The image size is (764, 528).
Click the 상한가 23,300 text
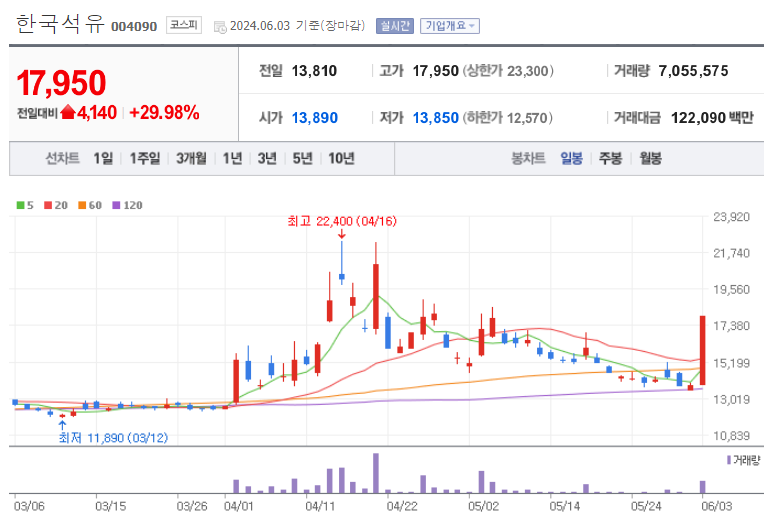pyautogui.click(x=508, y=71)
